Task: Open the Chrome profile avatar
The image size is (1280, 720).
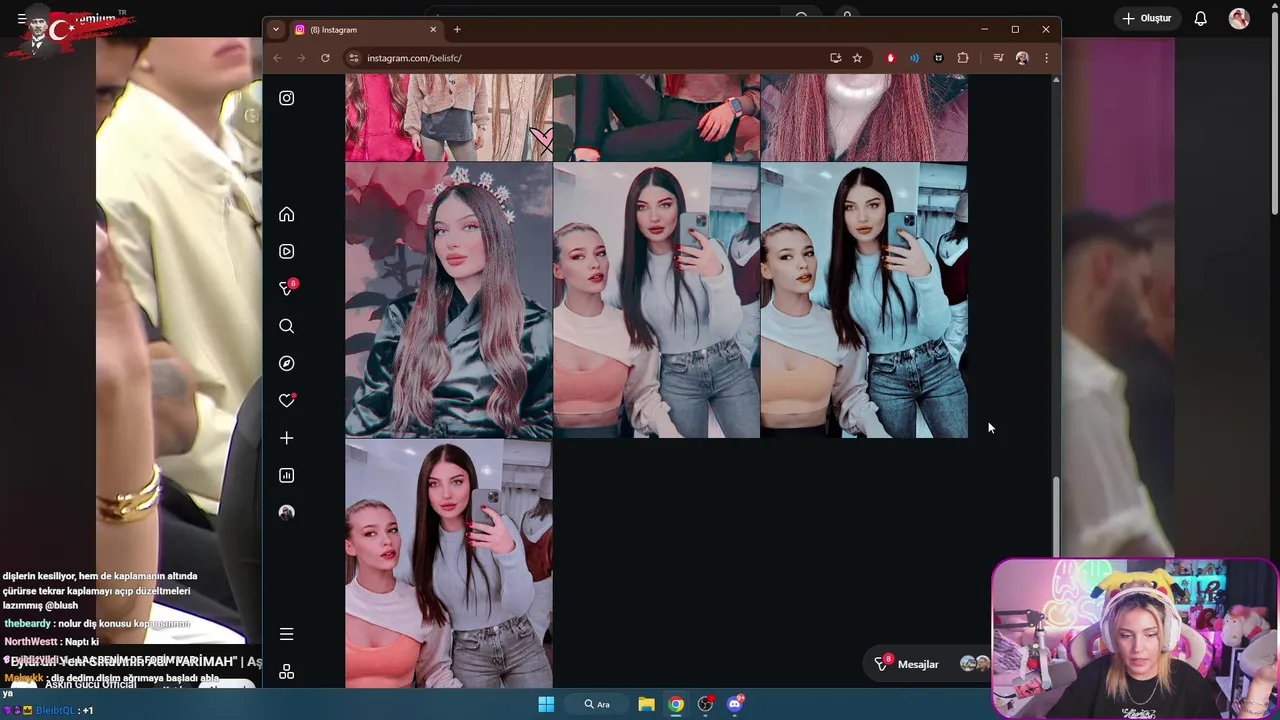Action: (x=1022, y=58)
